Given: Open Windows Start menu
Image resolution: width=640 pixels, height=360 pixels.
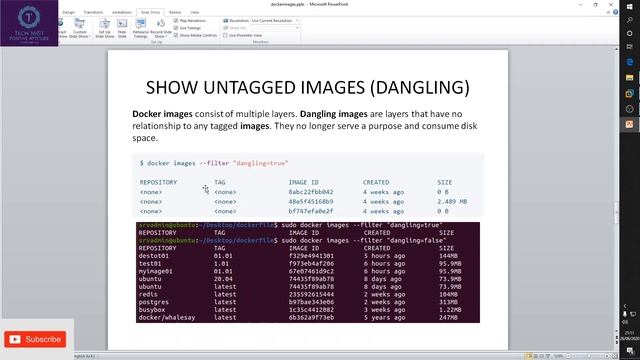Looking at the screenshot, I should 629,7.
